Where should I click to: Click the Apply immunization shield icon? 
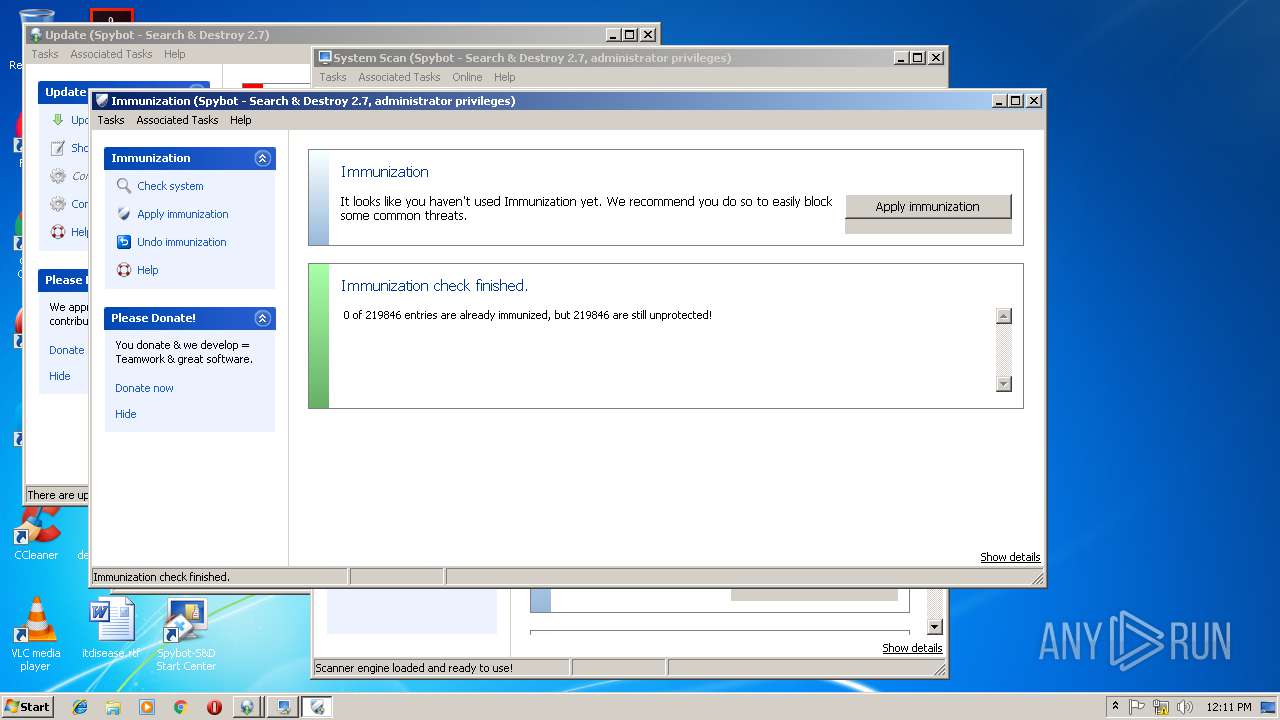tap(124, 214)
